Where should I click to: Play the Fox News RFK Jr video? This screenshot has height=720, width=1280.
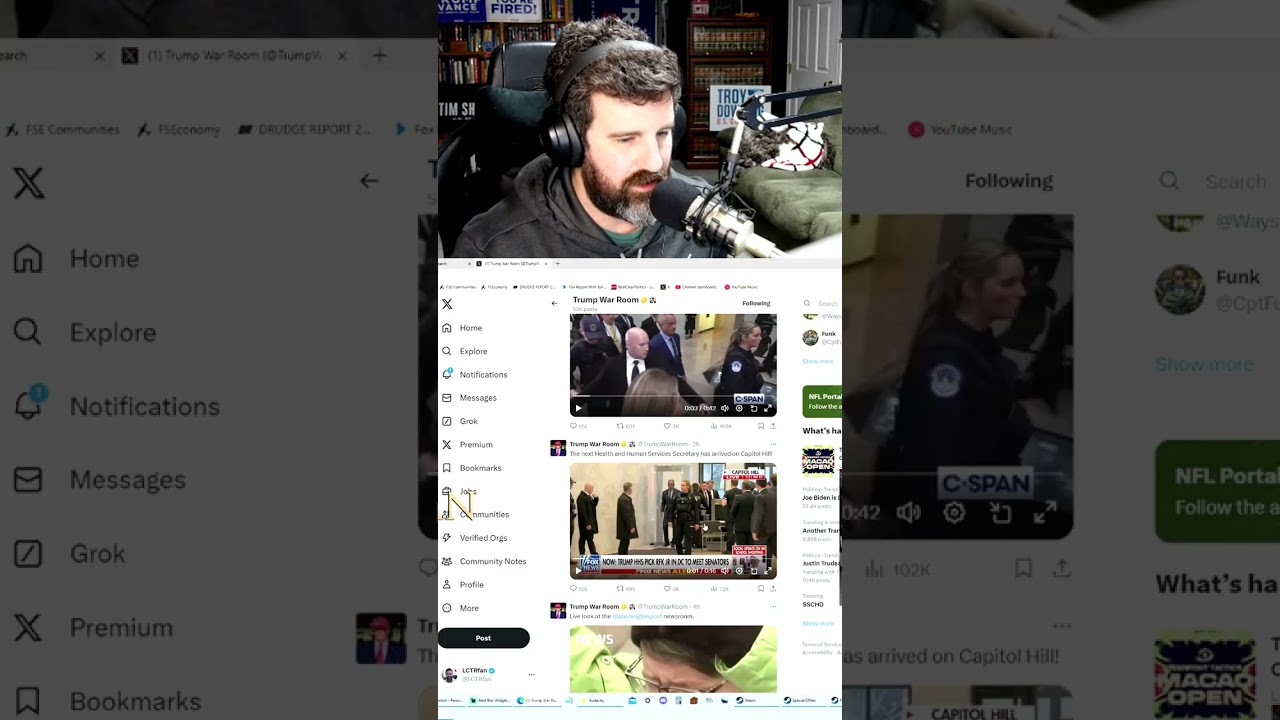(578, 571)
